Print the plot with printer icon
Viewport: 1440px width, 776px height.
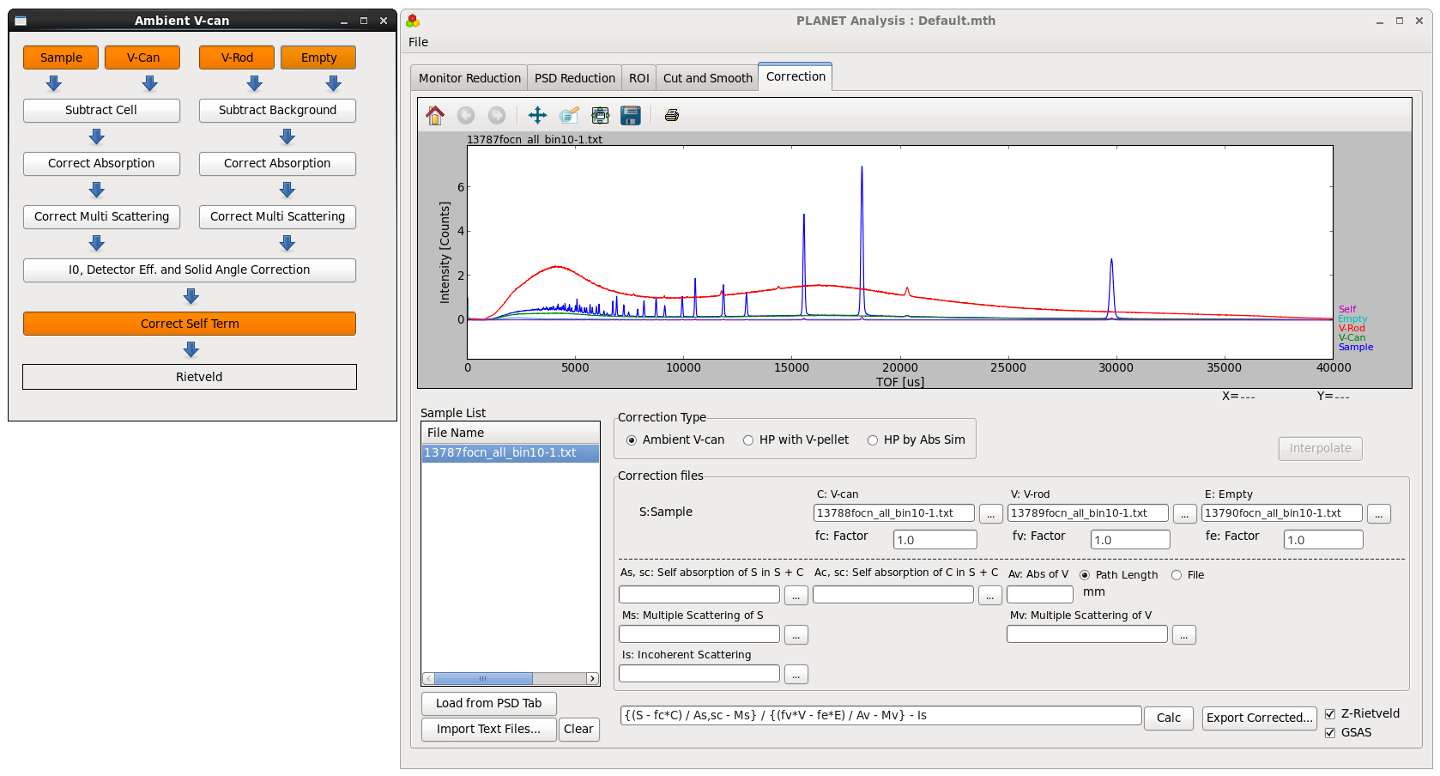click(x=672, y=115)
